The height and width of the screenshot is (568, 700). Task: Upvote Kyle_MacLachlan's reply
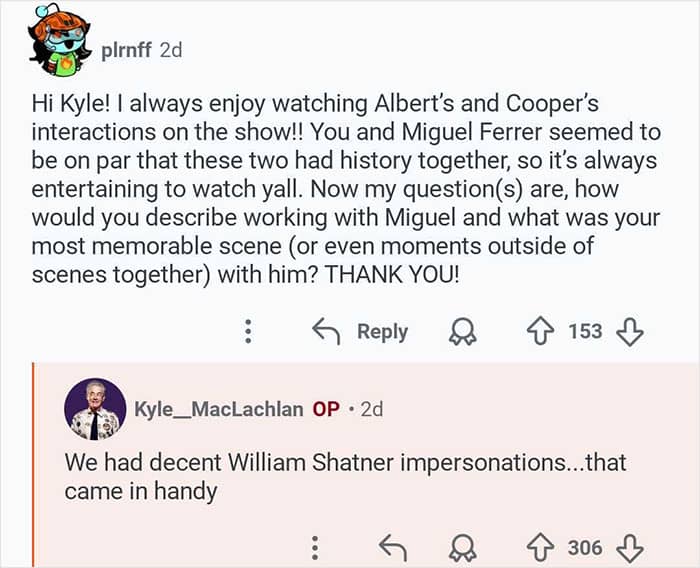[x=540, y=547]
